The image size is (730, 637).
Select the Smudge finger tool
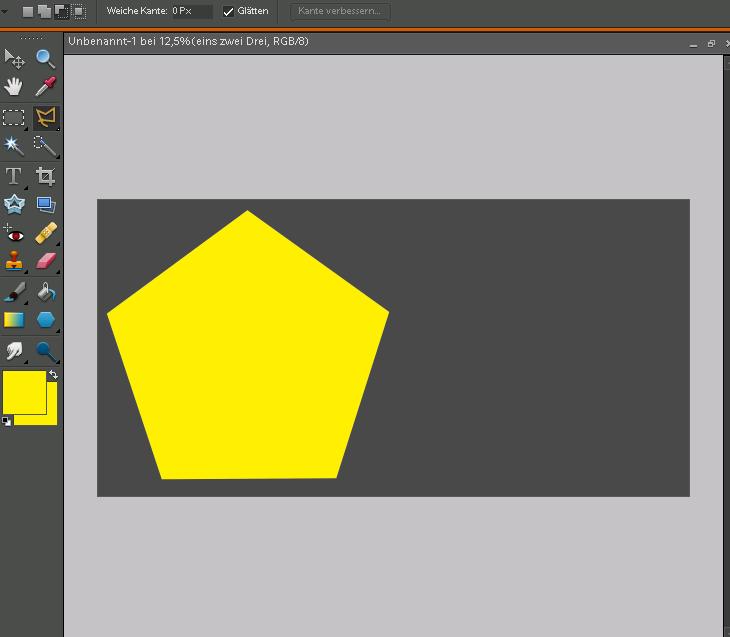(14, 351)
